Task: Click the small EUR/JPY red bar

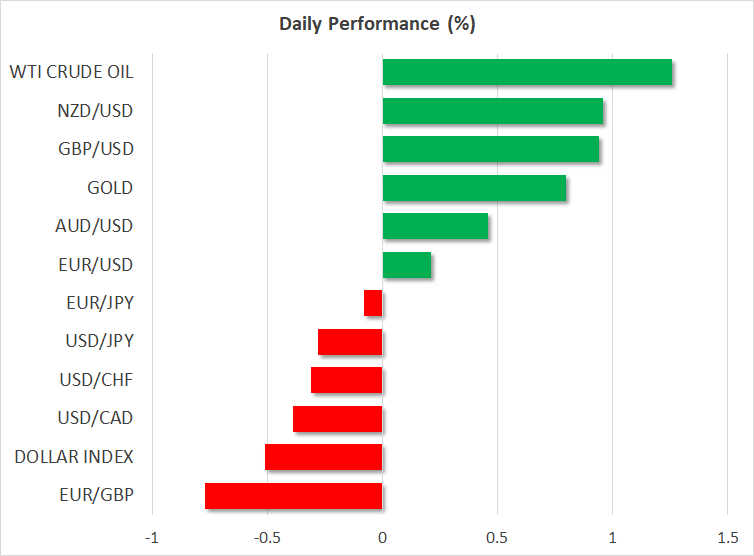Action: click(373, 303)
